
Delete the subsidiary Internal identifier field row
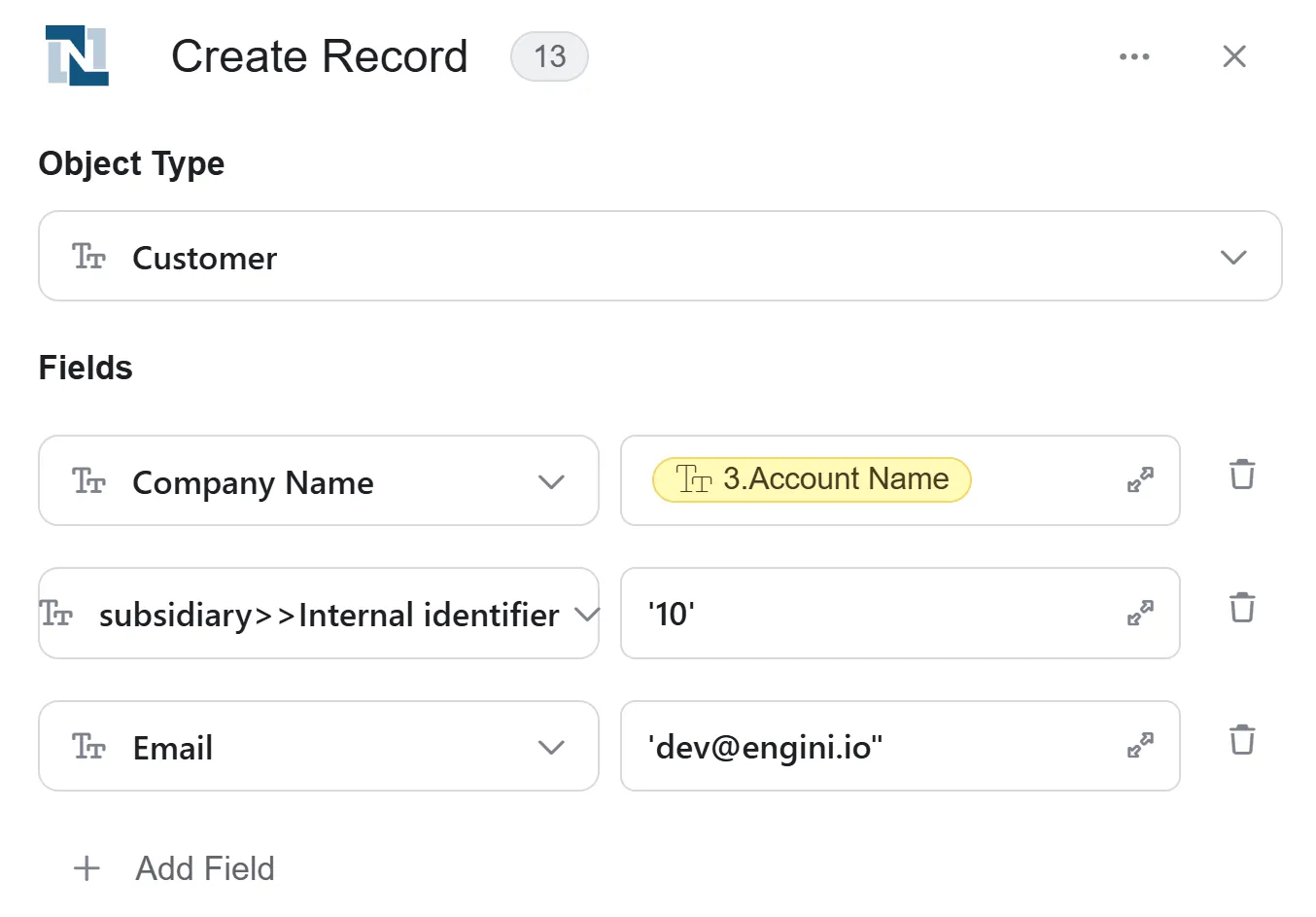(x=1242, y=608)
